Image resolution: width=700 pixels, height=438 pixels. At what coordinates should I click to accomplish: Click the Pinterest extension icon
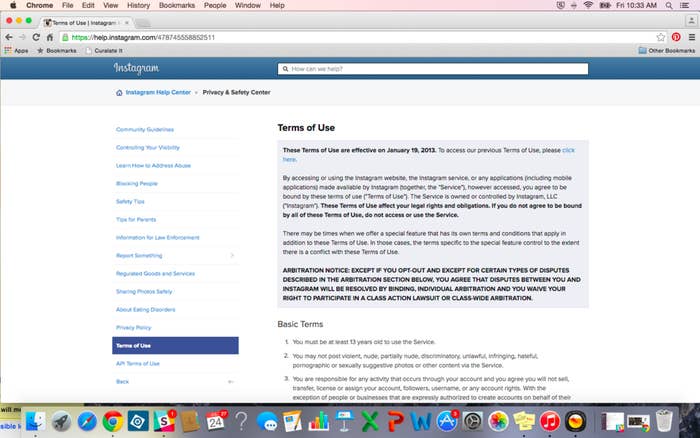point(676,38)
